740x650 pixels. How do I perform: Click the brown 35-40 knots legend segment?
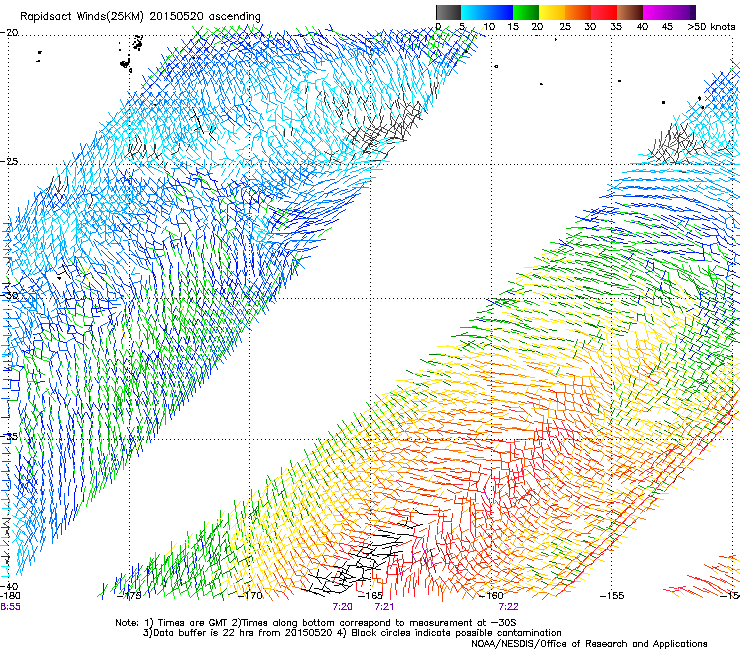click(630, 12)
